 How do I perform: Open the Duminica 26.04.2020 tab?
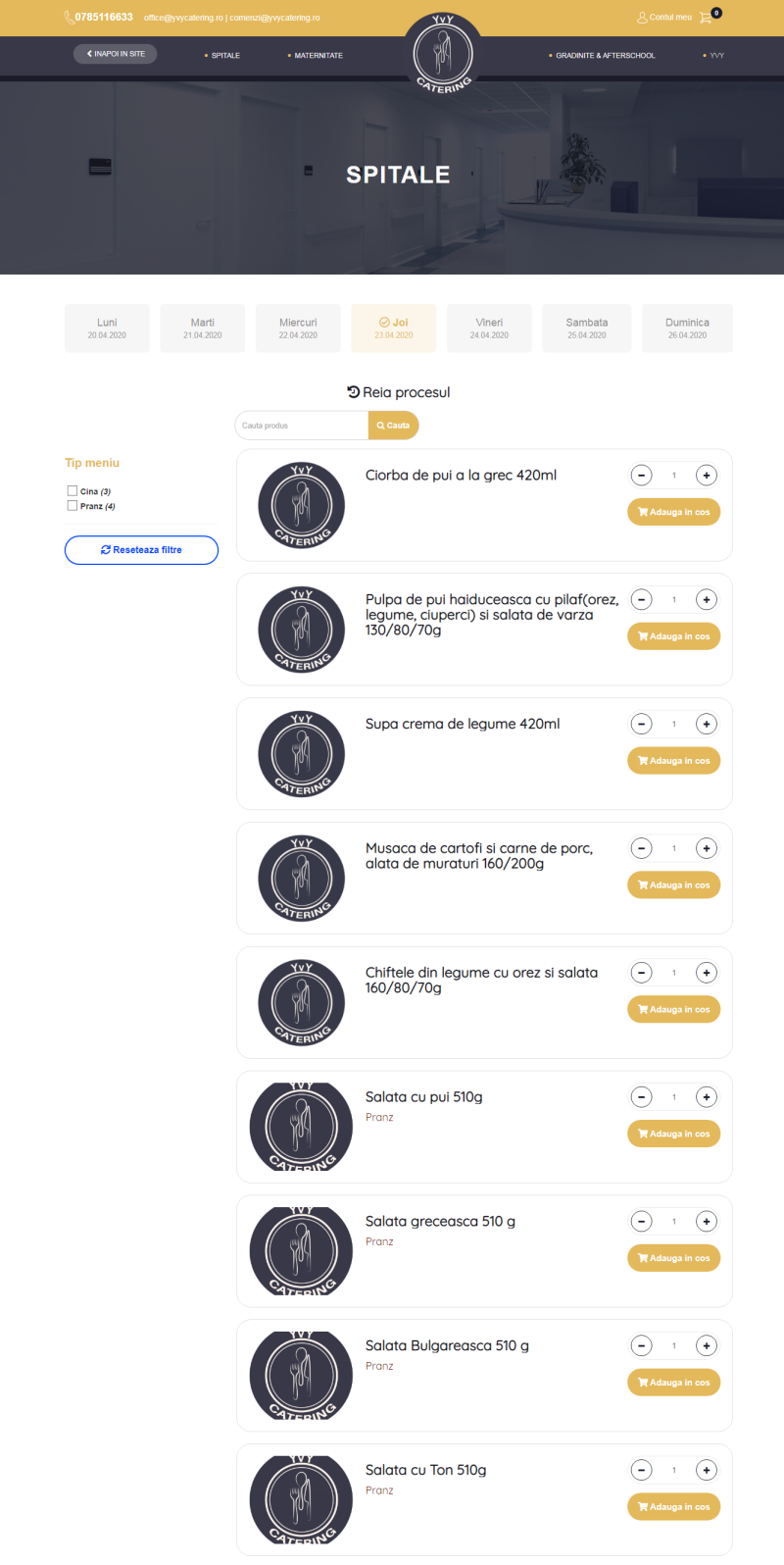[x=687, y=328]
